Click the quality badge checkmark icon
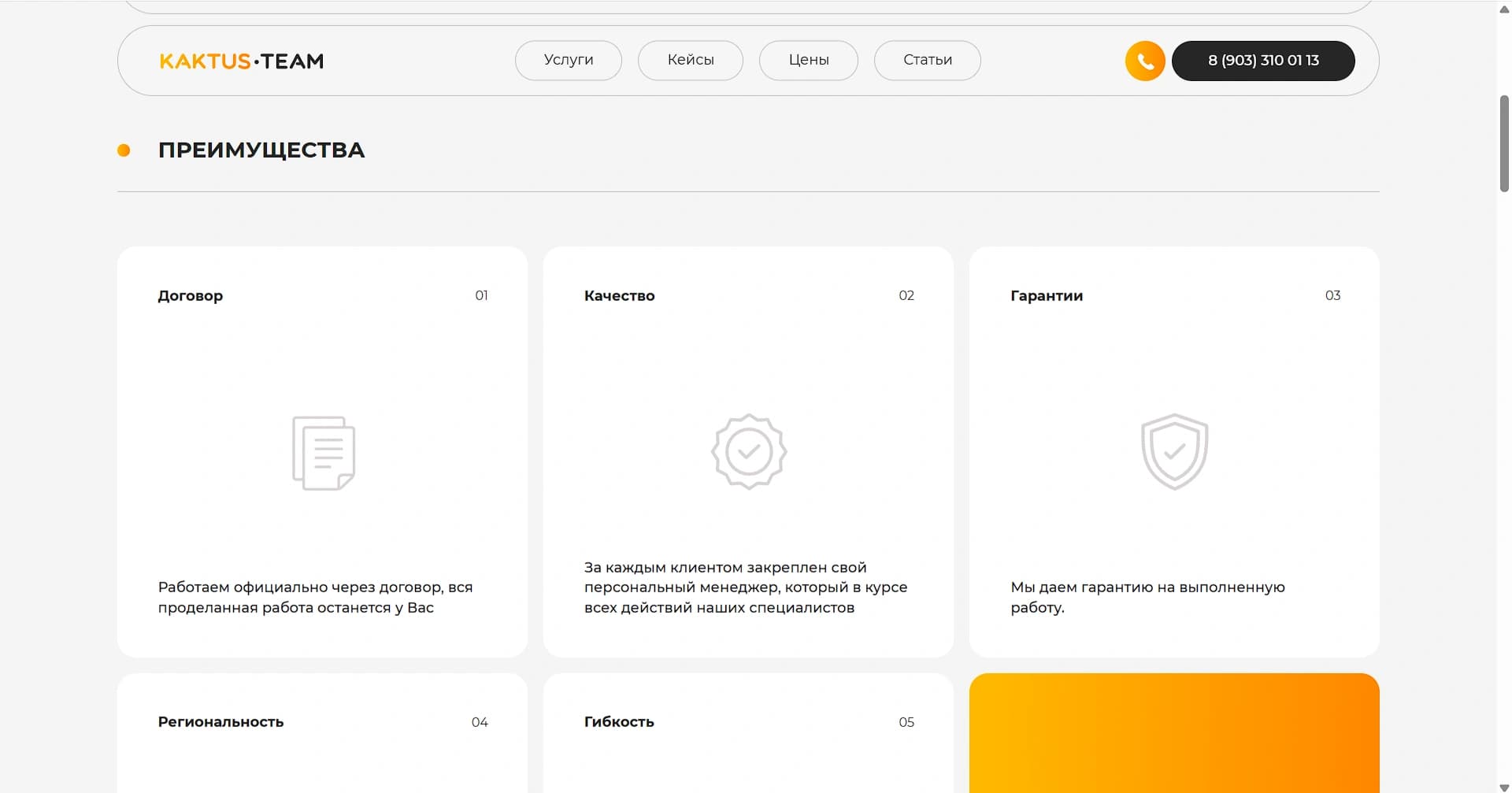 click(749, 452)
